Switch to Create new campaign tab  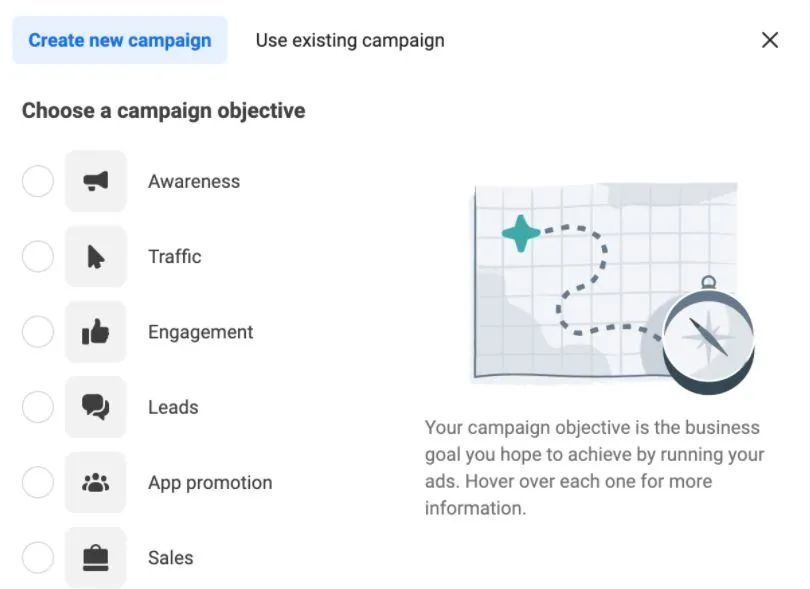tap(120, 41)
